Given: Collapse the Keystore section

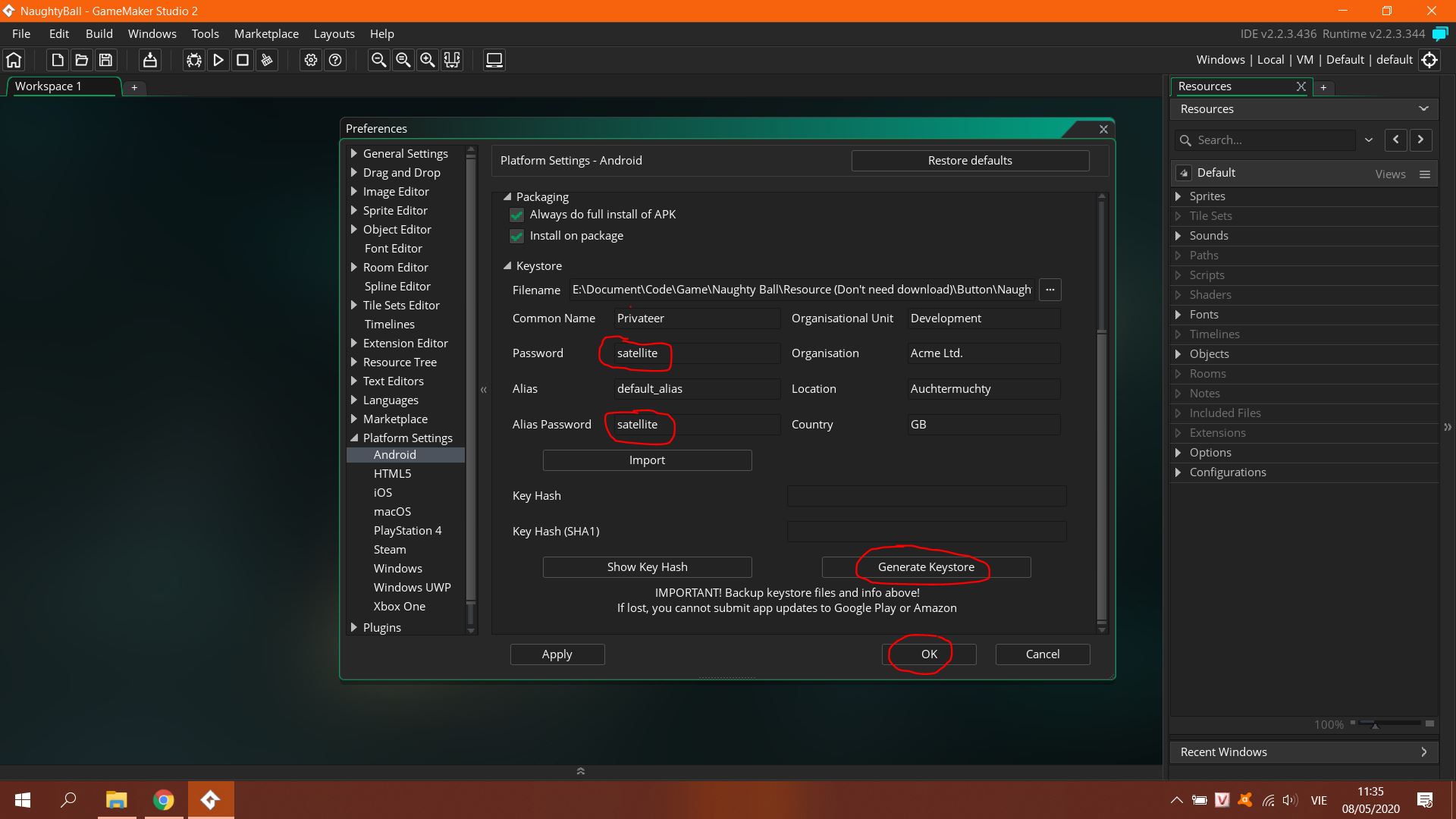Looking at the screenshot, I should 507,266.
